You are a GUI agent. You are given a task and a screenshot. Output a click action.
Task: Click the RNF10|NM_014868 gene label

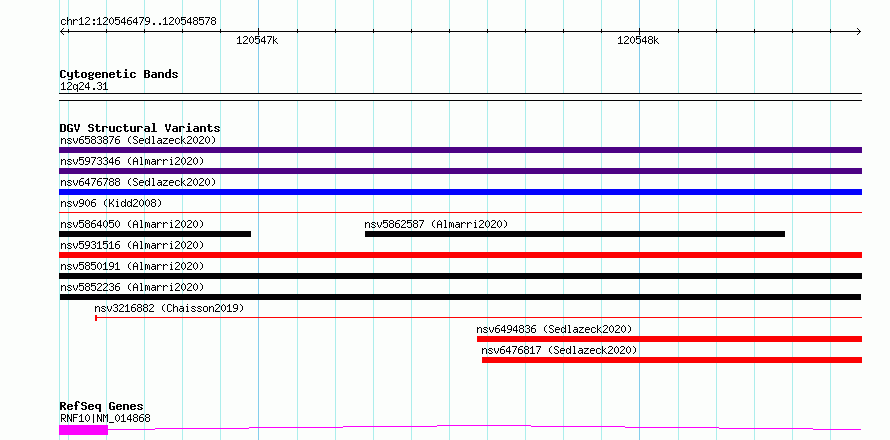point(105,419)
